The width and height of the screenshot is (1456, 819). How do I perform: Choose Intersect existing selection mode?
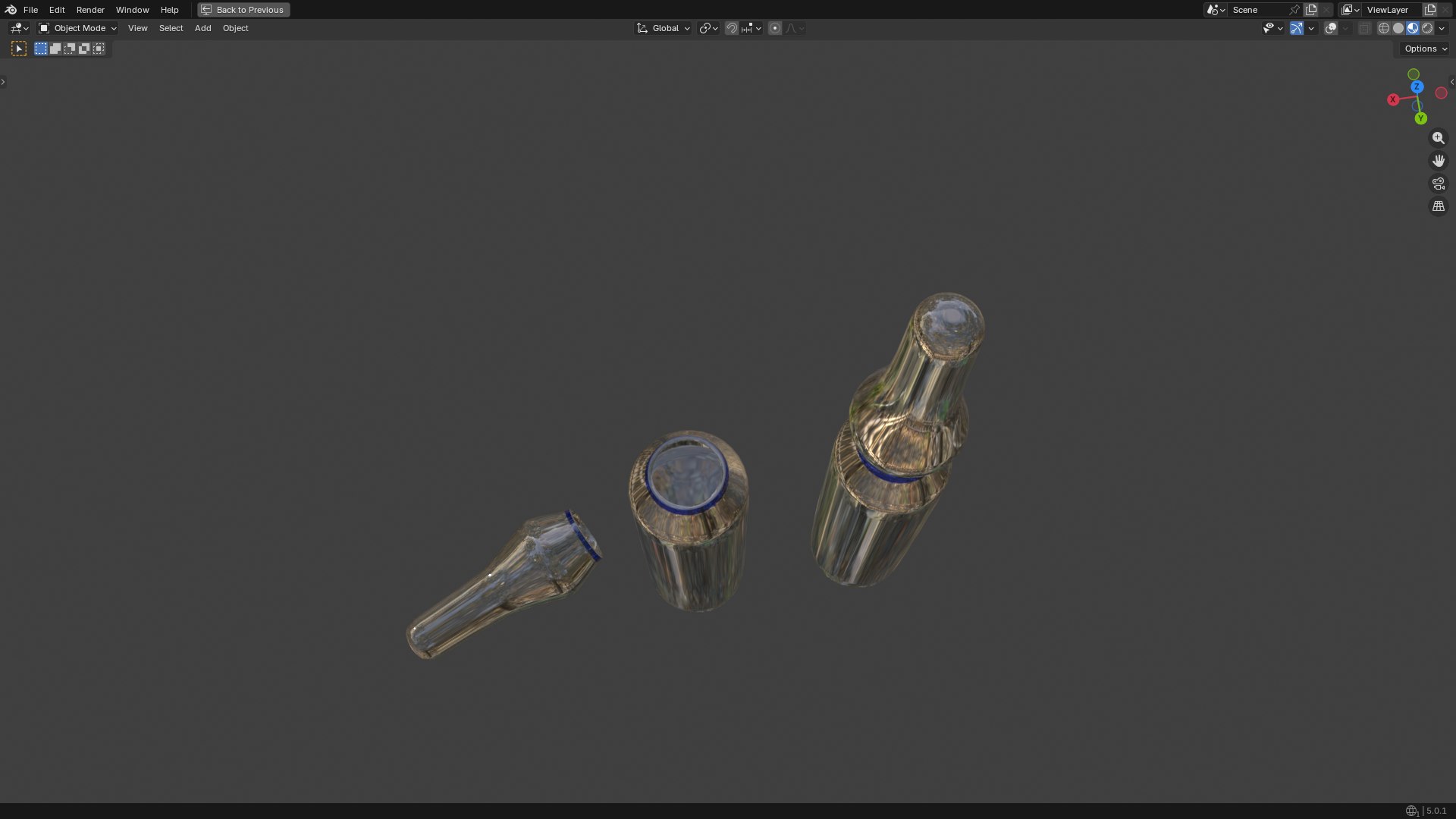coord(99,49)
